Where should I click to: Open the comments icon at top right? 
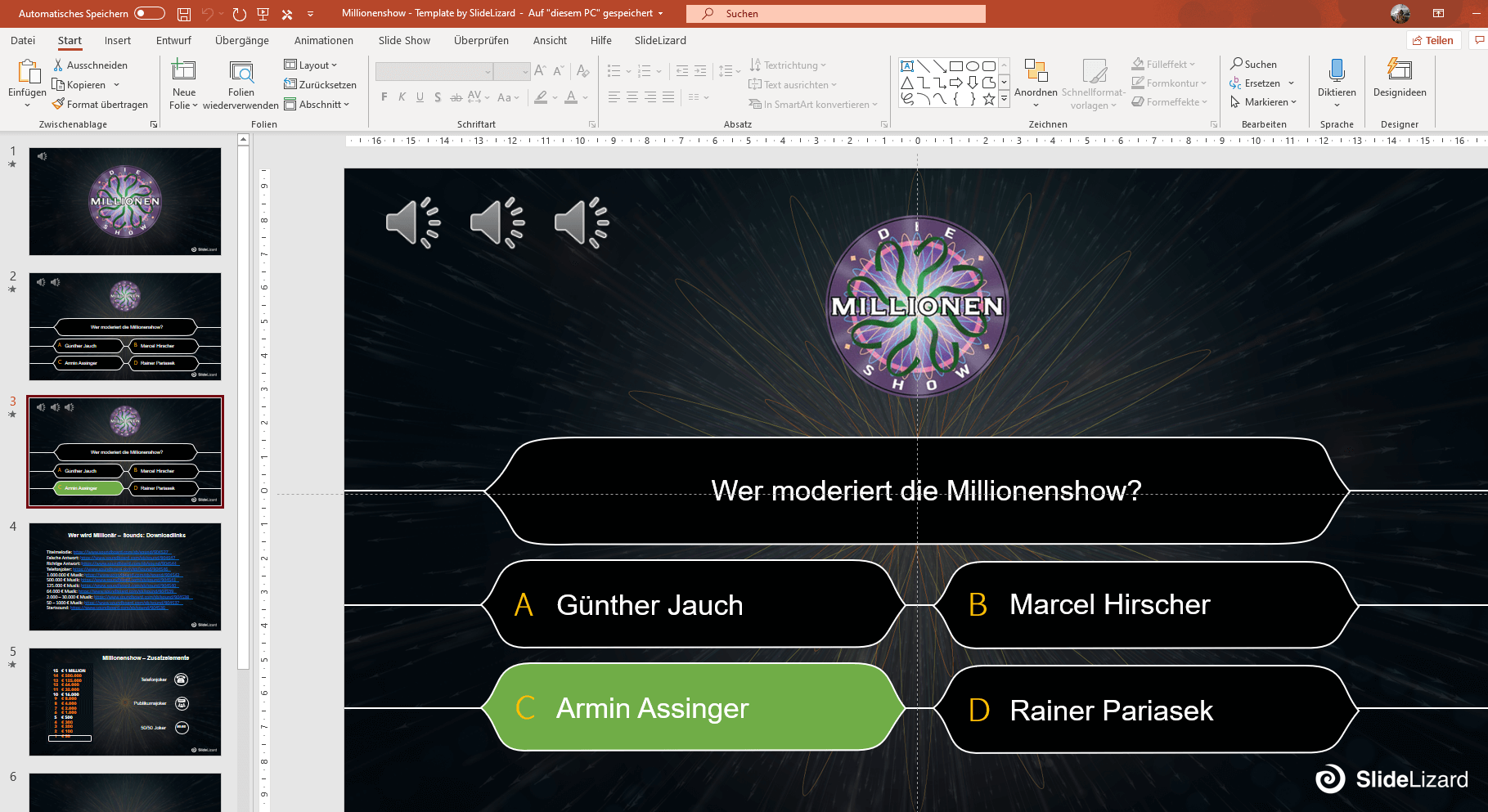tap(1479, 40)
